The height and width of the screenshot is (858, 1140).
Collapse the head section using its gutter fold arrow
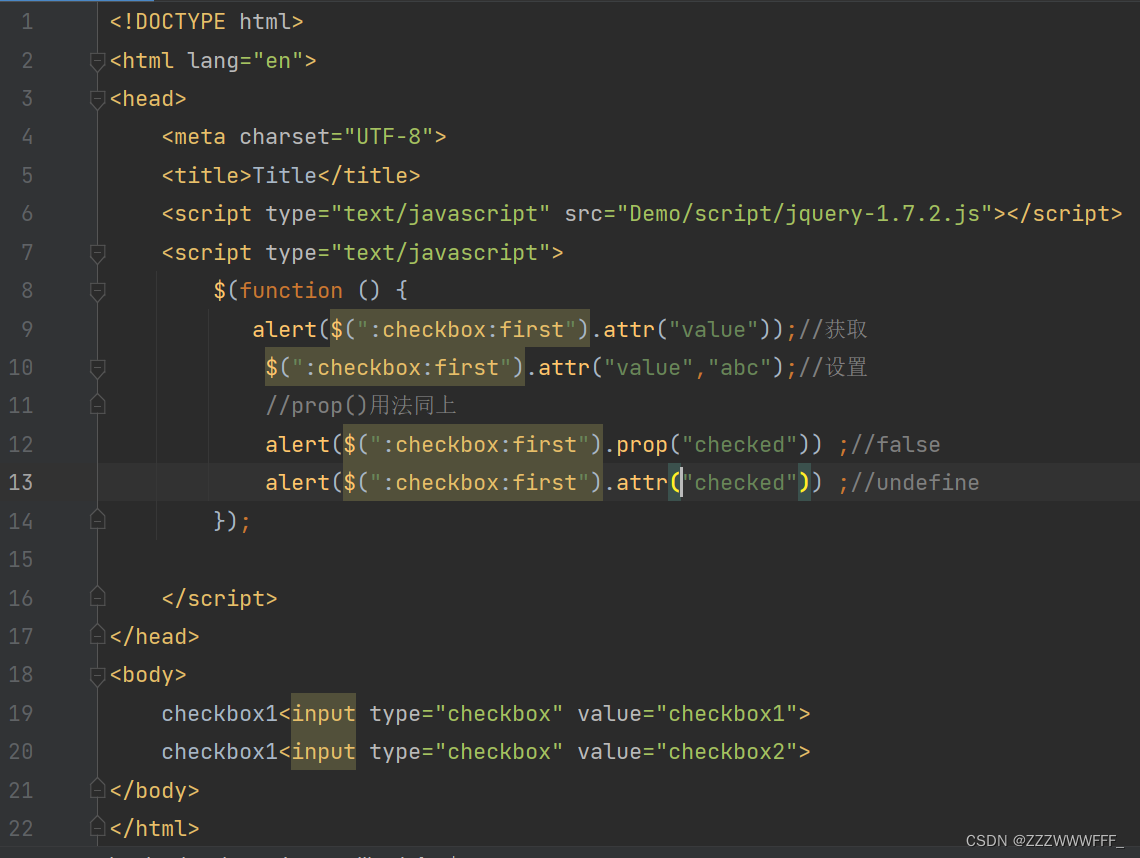(x=96, y=98)
